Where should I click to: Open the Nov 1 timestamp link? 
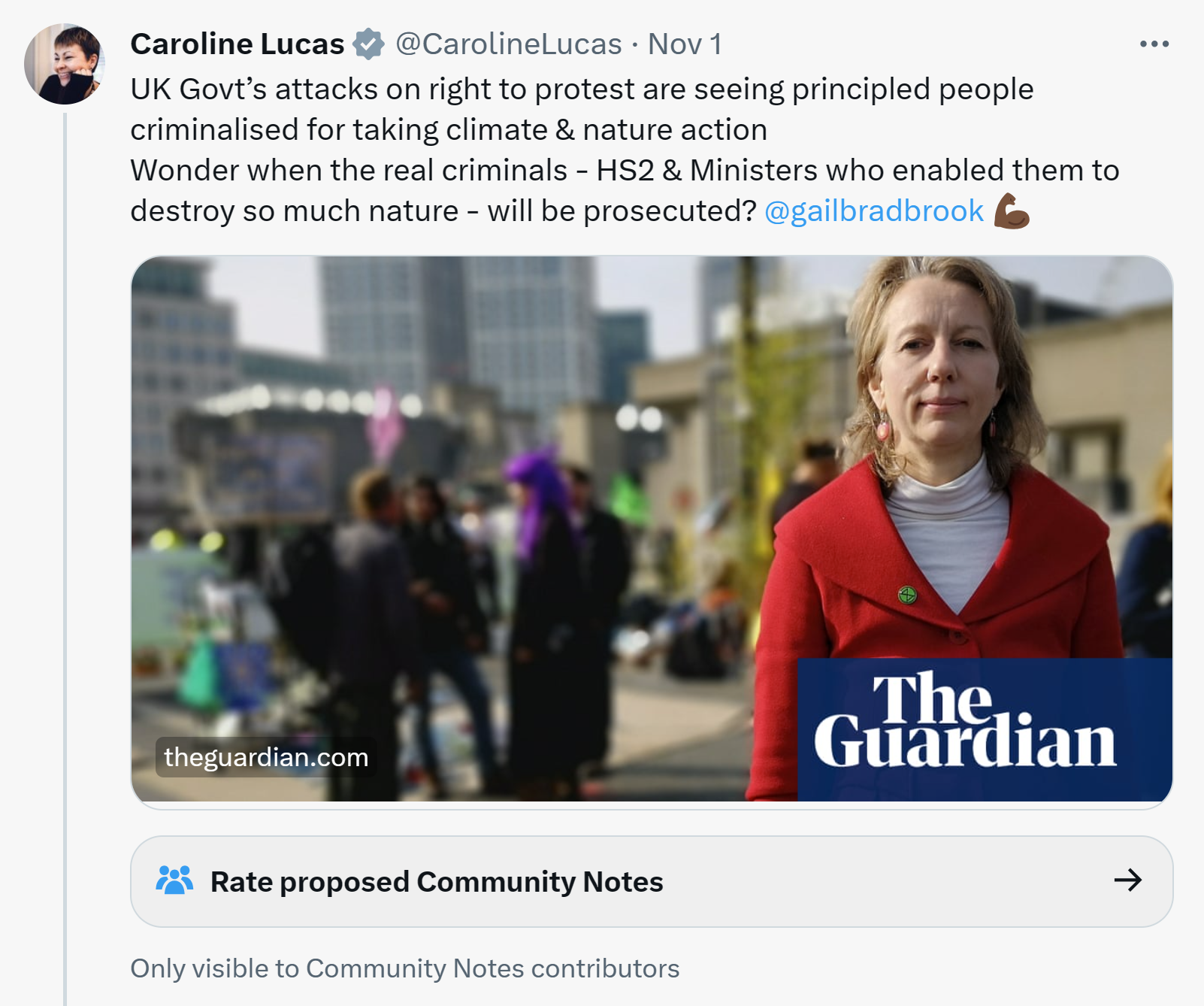[685, 44]
